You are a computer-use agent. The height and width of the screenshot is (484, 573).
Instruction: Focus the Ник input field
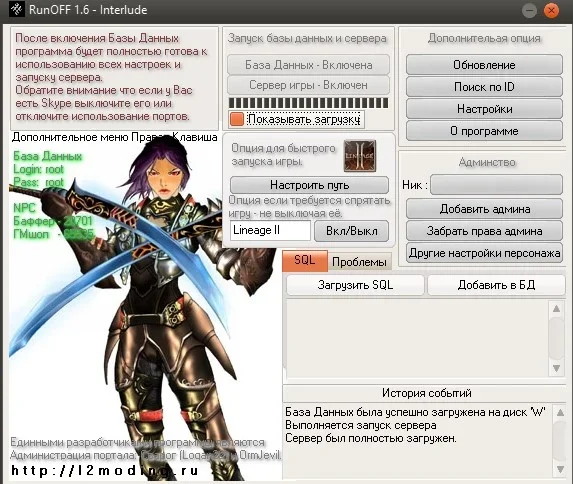coord(496,185)
